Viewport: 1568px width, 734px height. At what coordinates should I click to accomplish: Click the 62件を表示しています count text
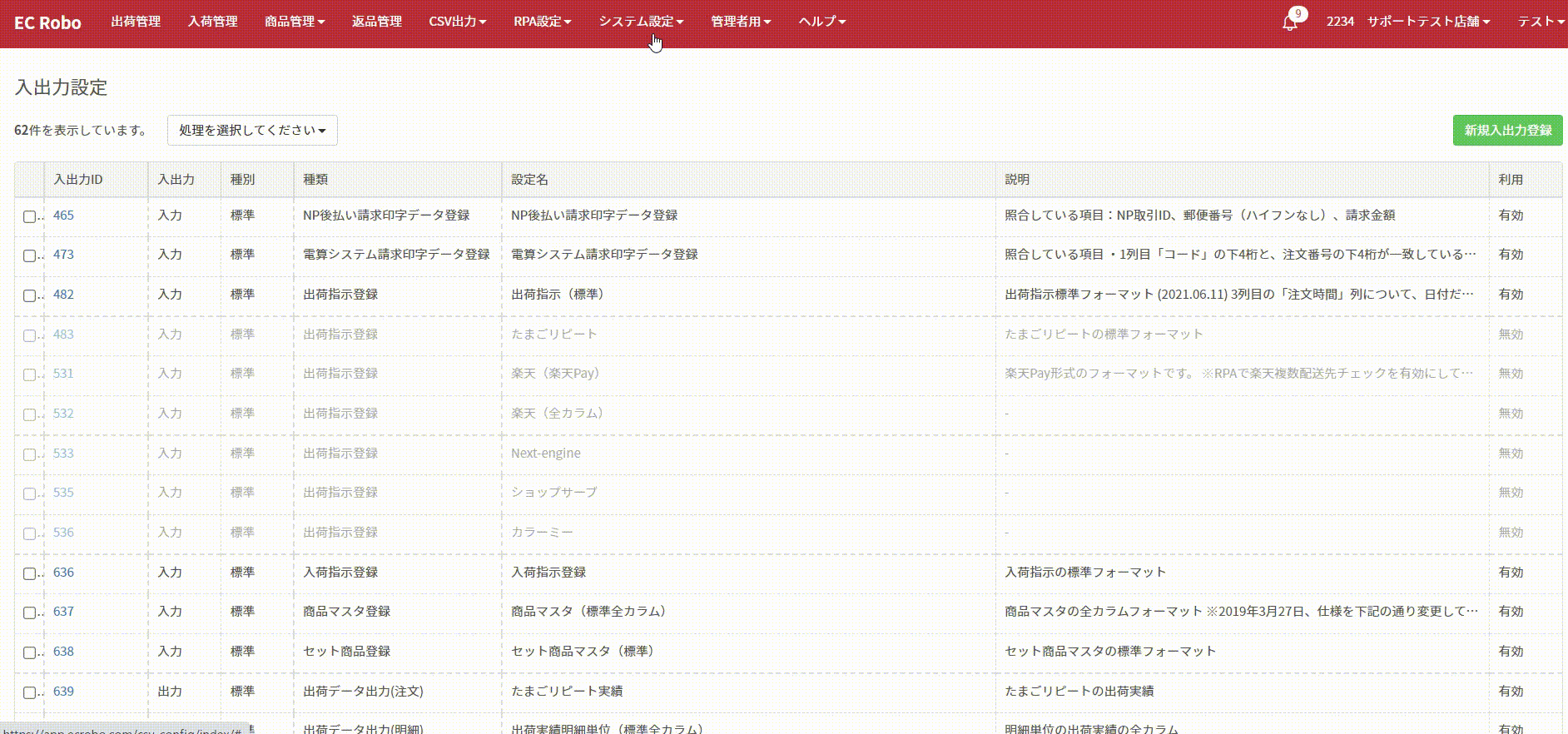click(x=82, y=131)
